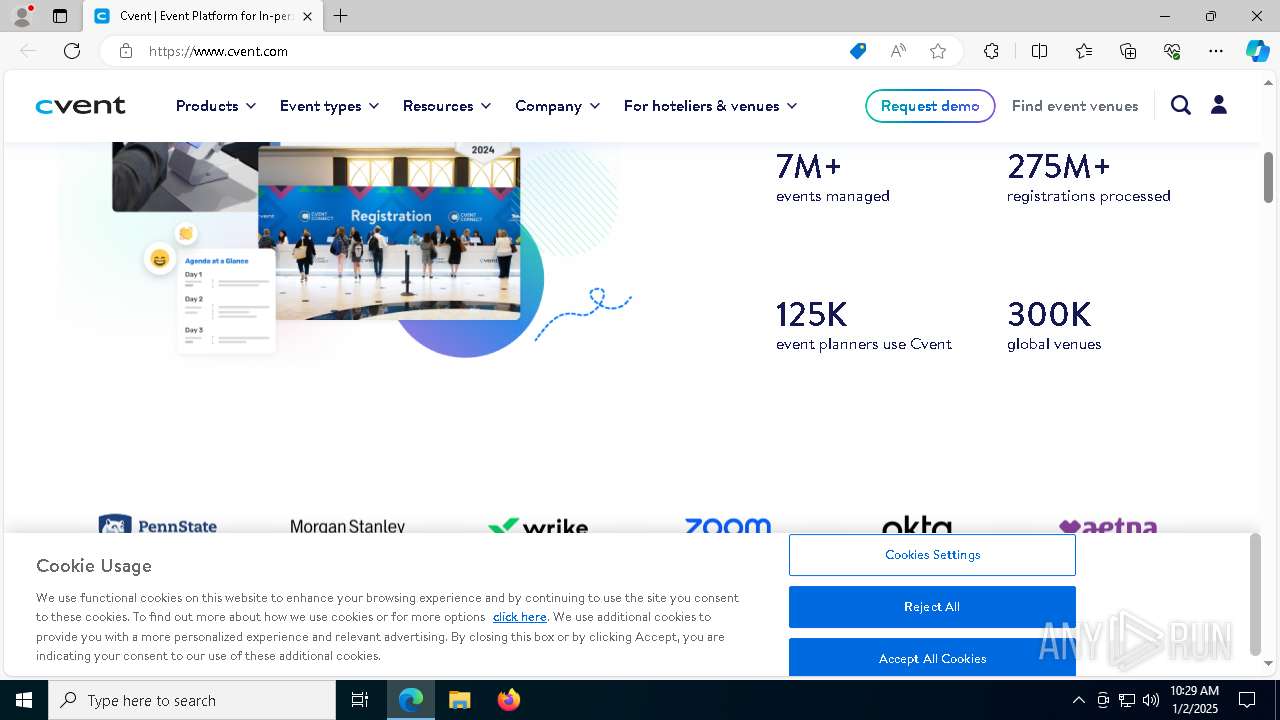This screenshot has height=720, width=1280.
Task: Open Settings and more ellipsis menu
Action: point(1216,51)
